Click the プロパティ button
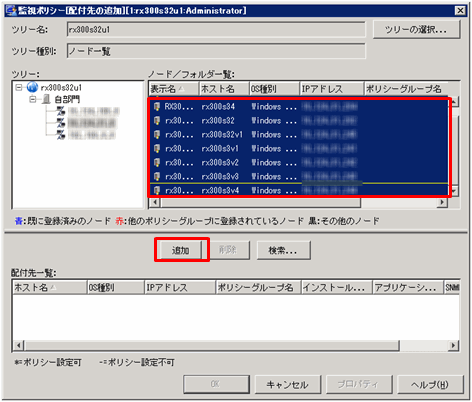This screenshot has width=472, height=402. tap(359, 384)
